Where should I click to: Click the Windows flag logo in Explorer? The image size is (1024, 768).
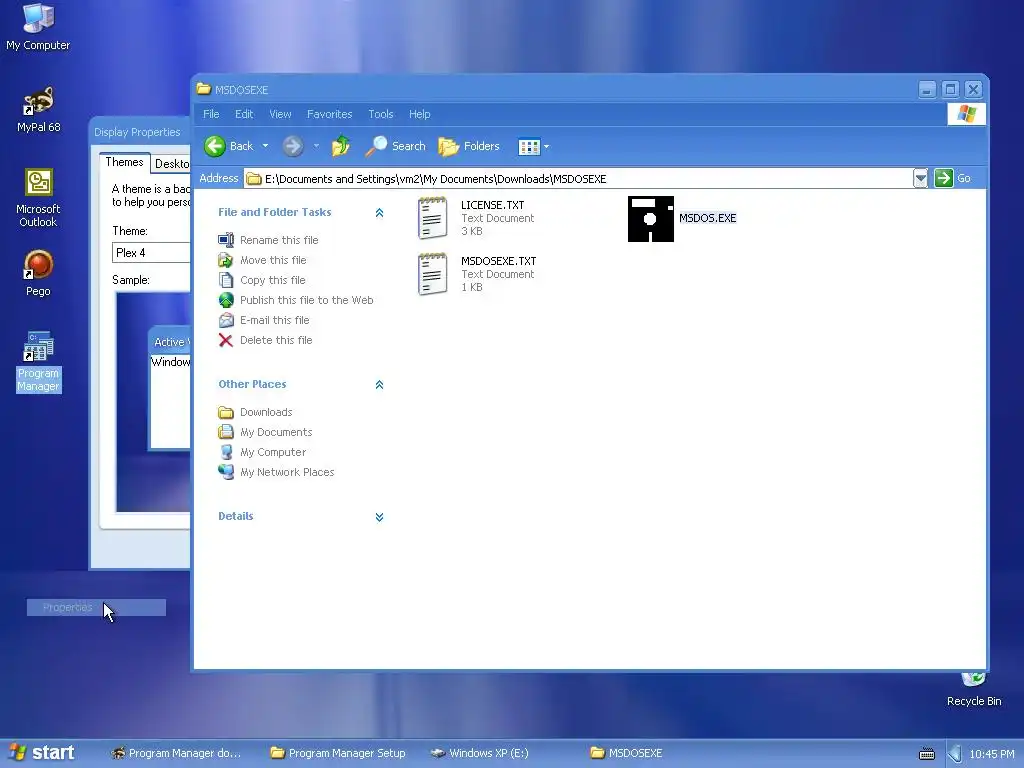pyautogui.click(x=967, y=114)
